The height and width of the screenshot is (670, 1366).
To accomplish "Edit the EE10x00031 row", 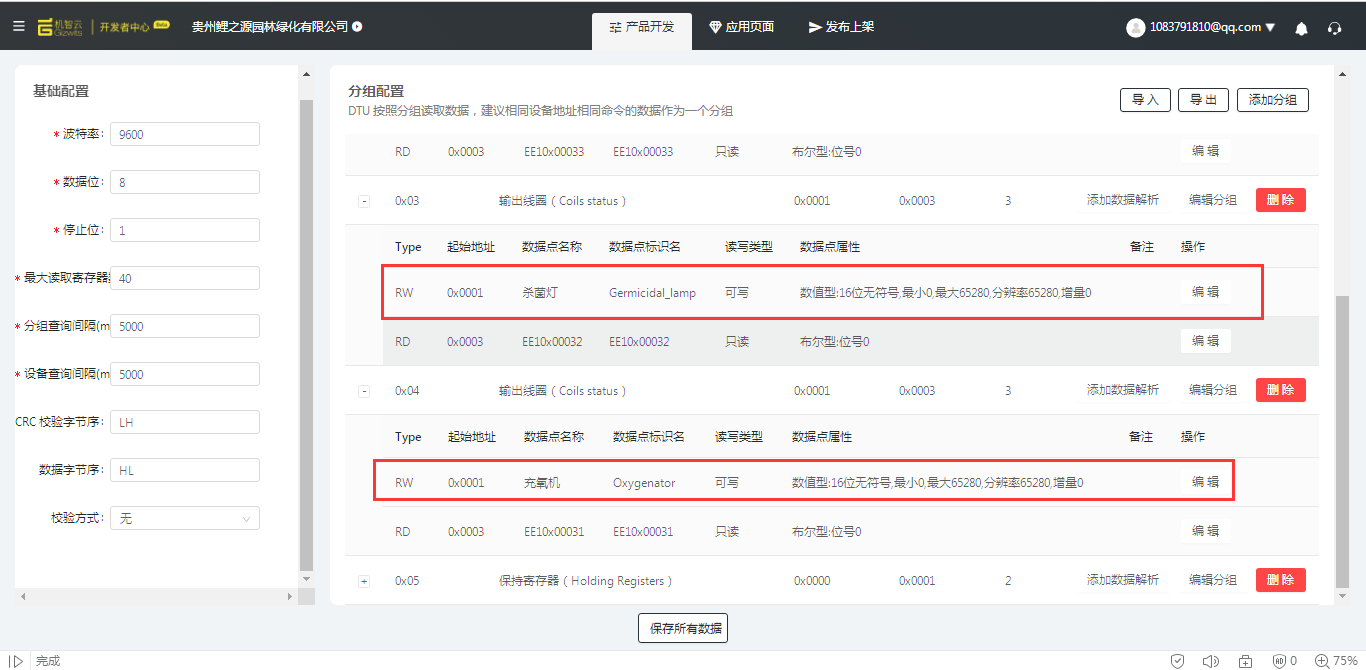I will [x=1205, y=531].
